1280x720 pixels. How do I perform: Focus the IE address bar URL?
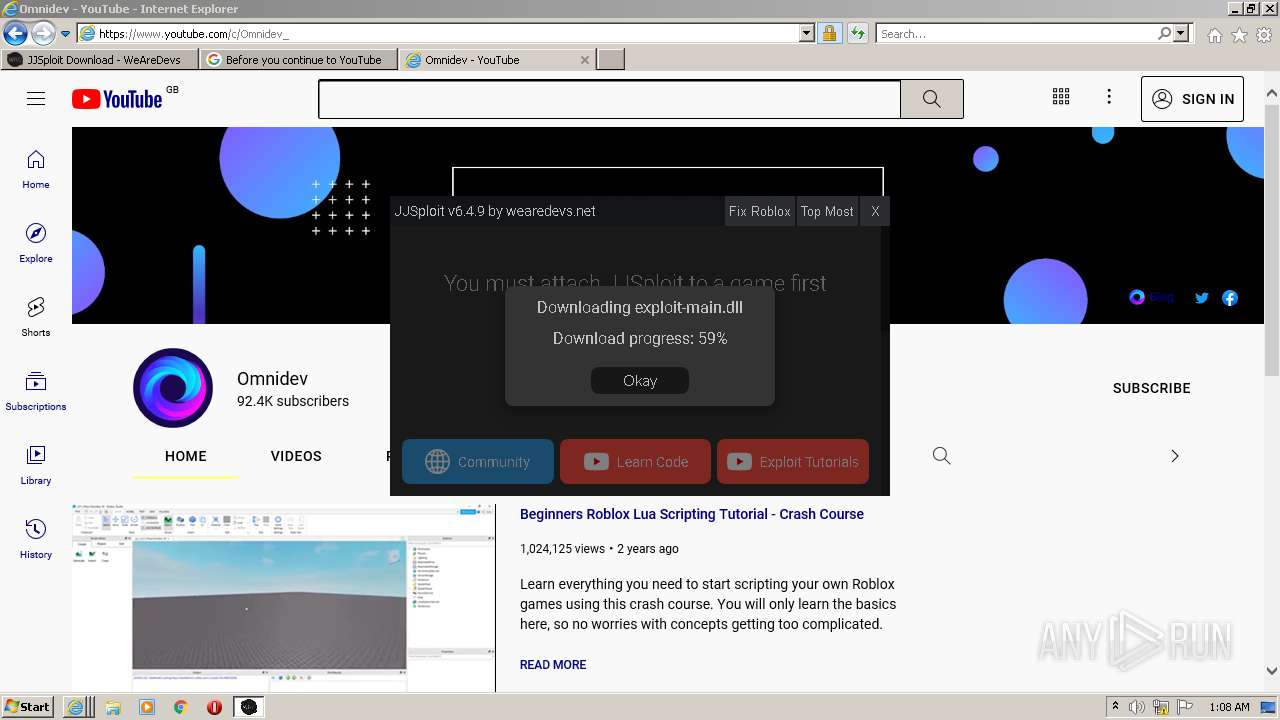[448, 33]
